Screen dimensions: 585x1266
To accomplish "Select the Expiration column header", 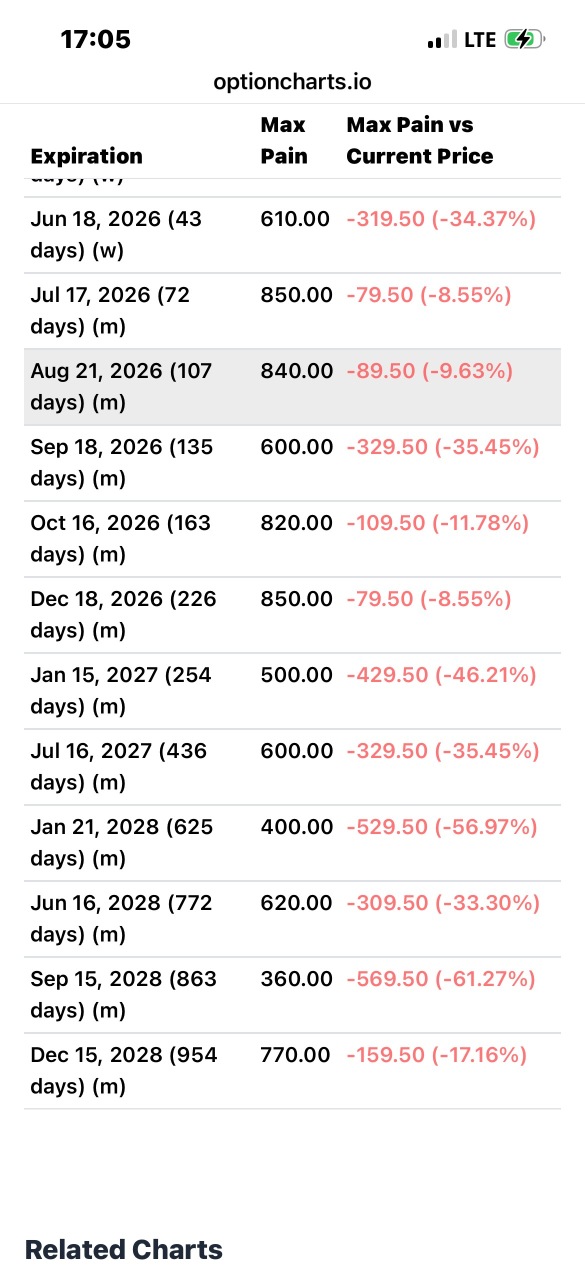I will click(87, 156).
